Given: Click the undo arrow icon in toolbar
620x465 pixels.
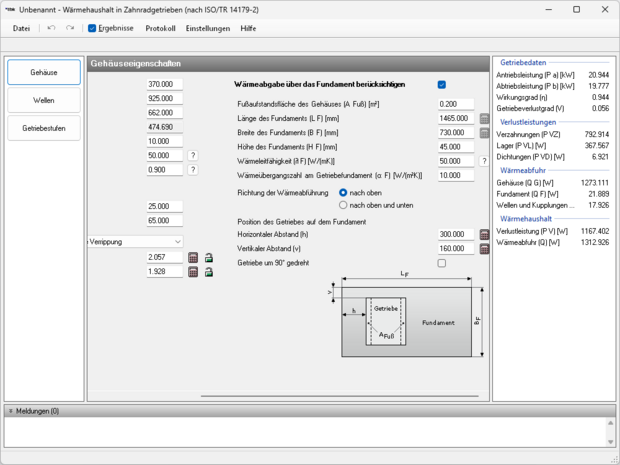Looking at the screenshot, I should pos(52,28).
